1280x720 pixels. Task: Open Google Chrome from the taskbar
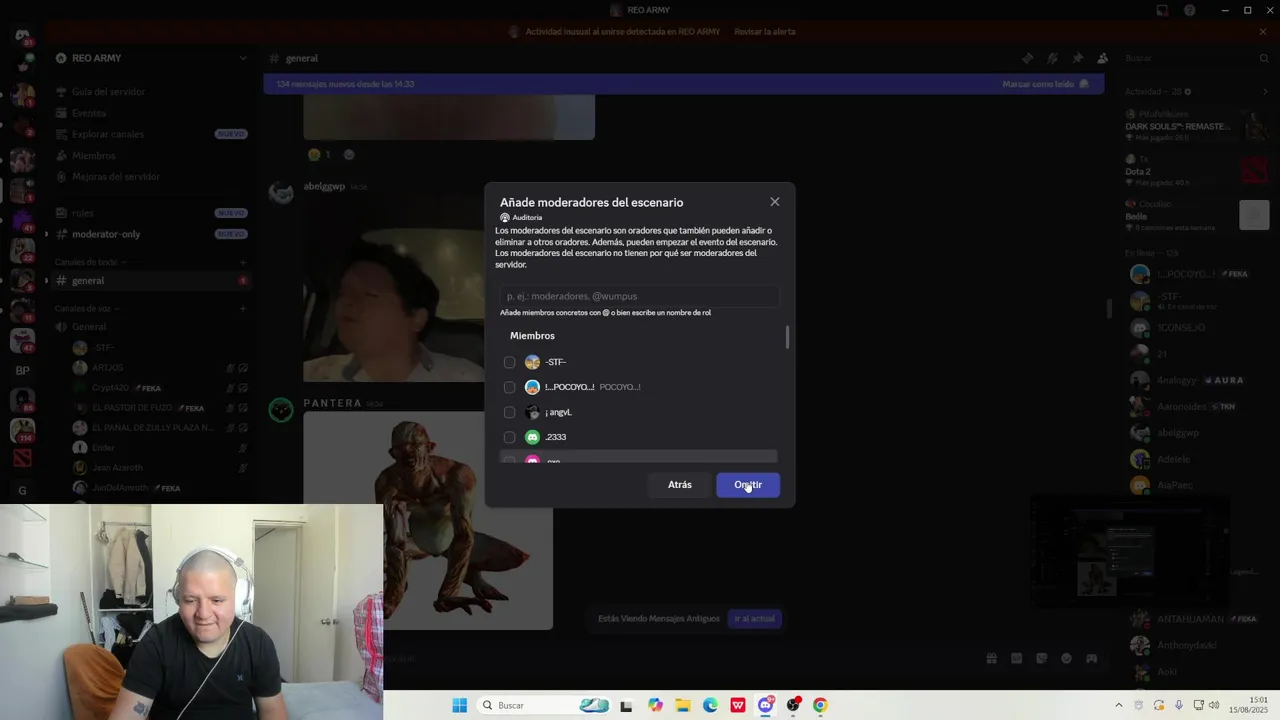(x=820, y=705)
